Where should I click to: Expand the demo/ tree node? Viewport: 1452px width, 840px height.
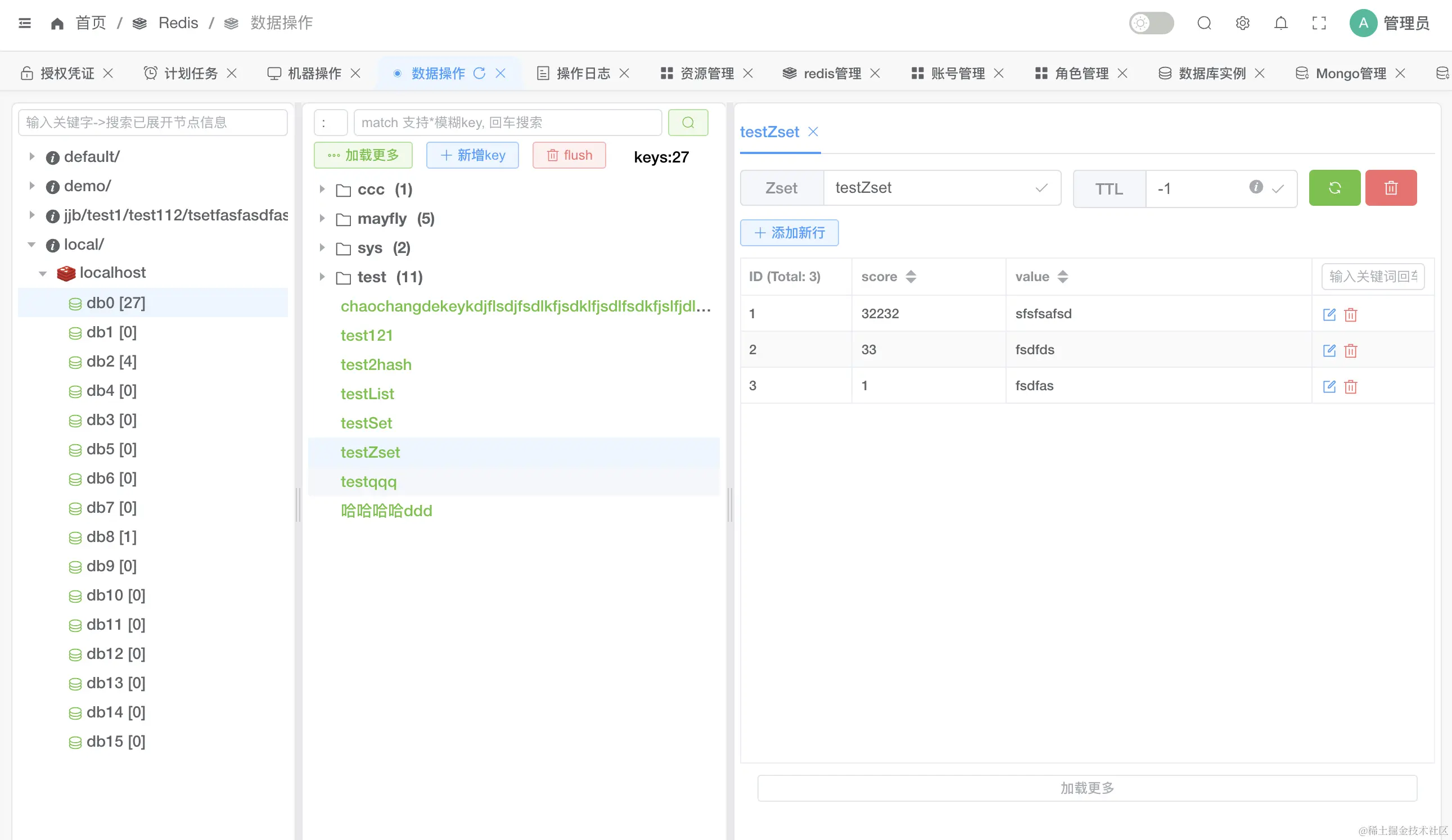[x=32, y=186]
